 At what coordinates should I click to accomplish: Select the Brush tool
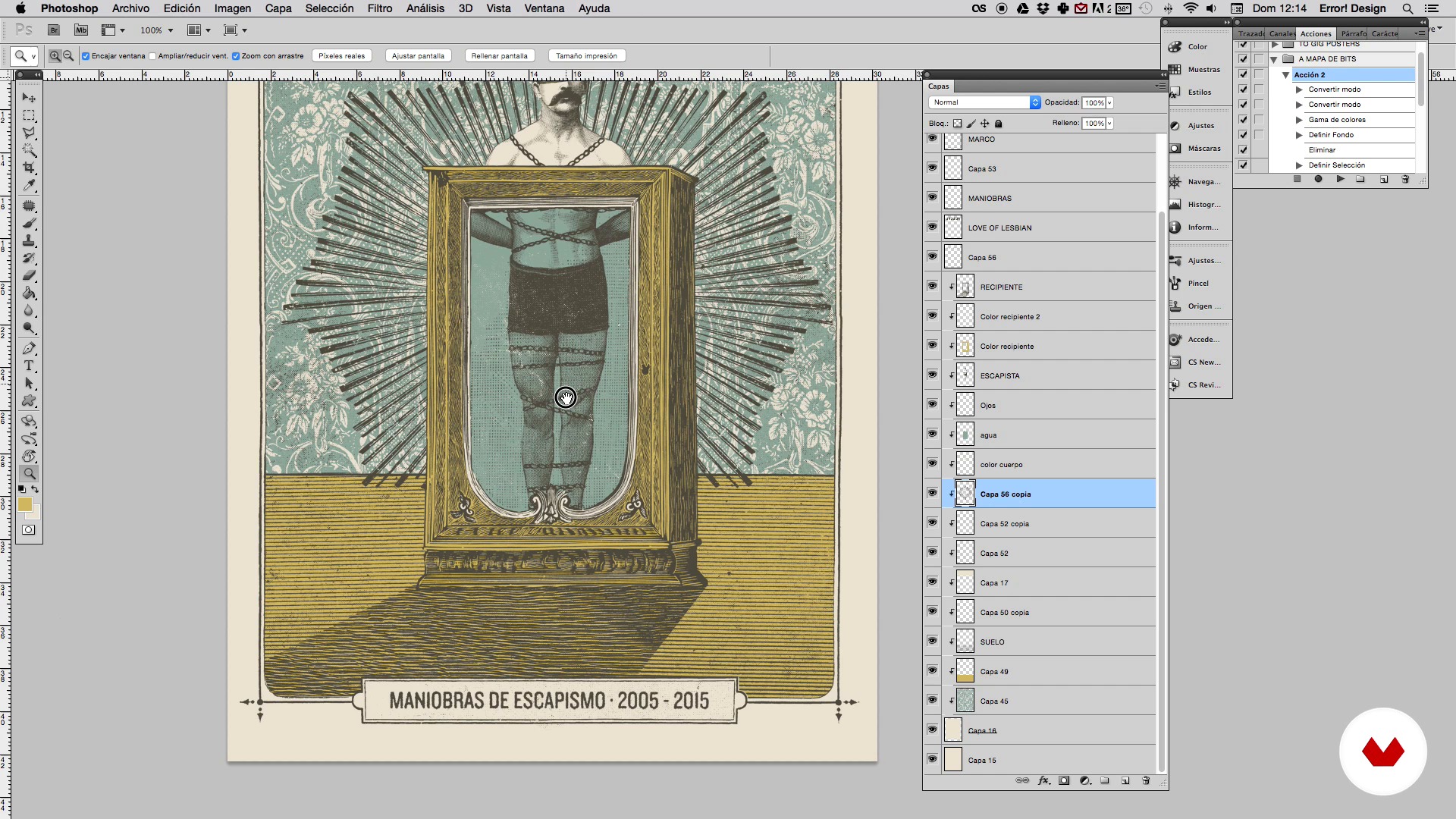[29, 224]
